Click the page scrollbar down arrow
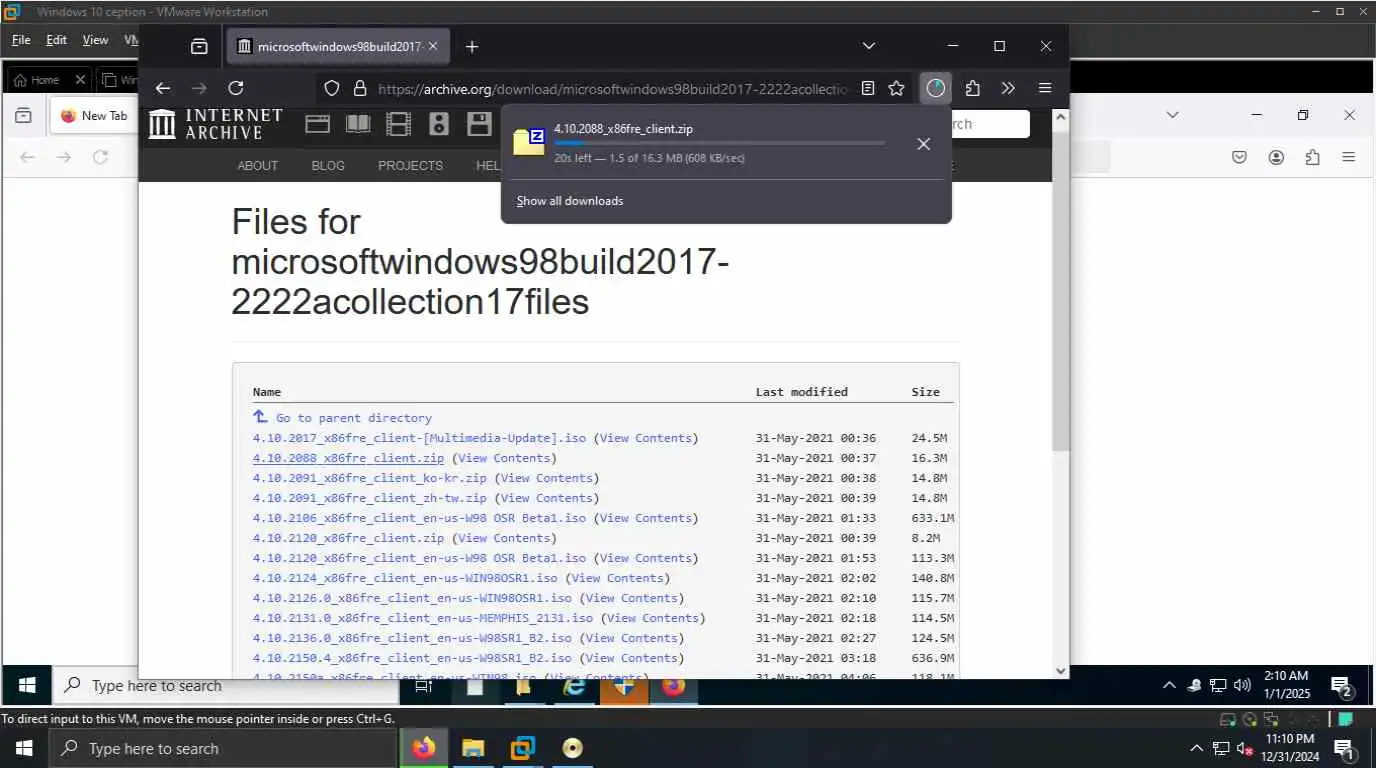1376x768 pixels. [x=1061, y=670]
